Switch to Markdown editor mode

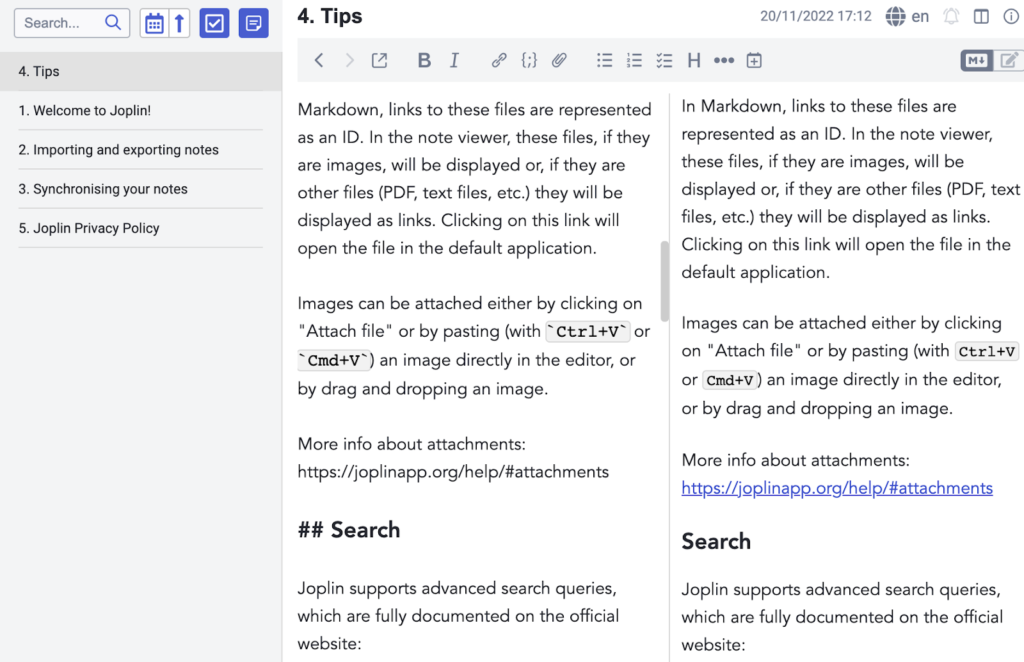pos(976,61)
